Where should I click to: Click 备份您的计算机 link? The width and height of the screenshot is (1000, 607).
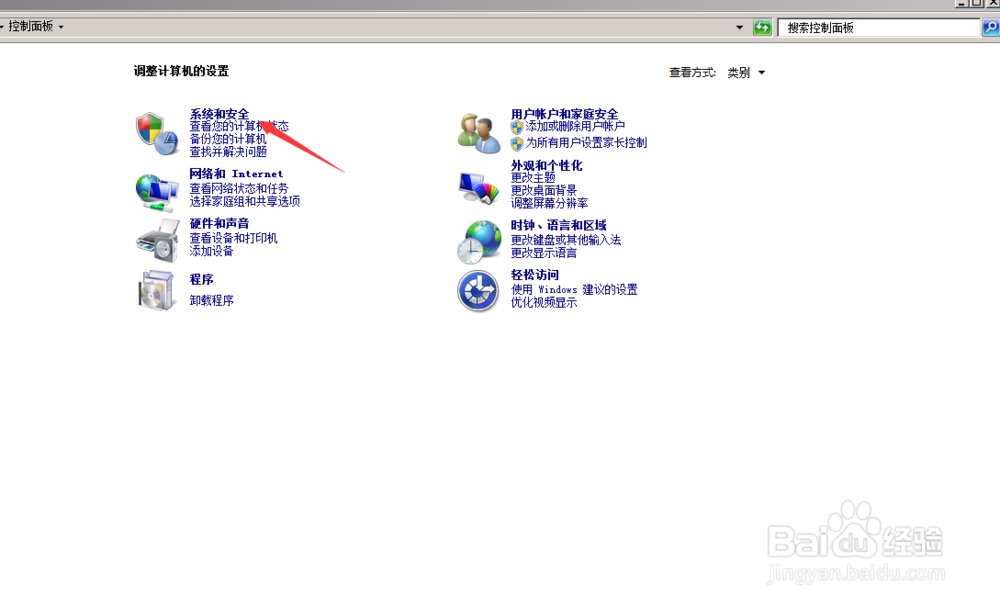228,139
